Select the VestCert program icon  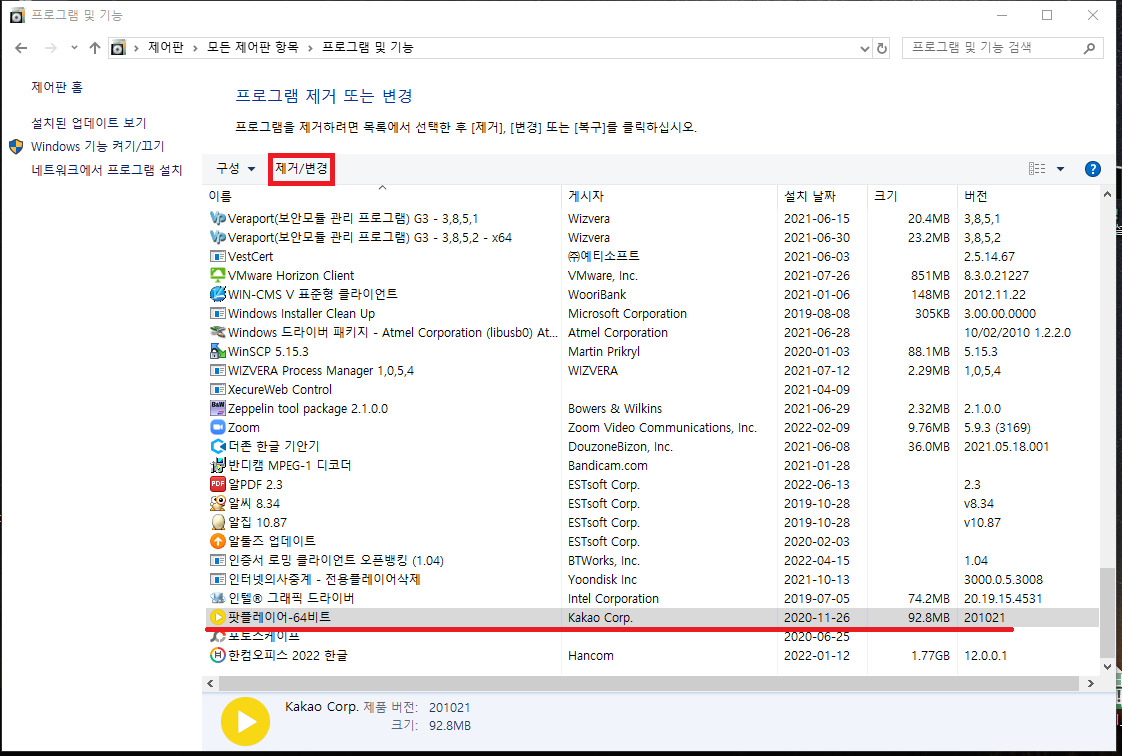click(218, 256)
